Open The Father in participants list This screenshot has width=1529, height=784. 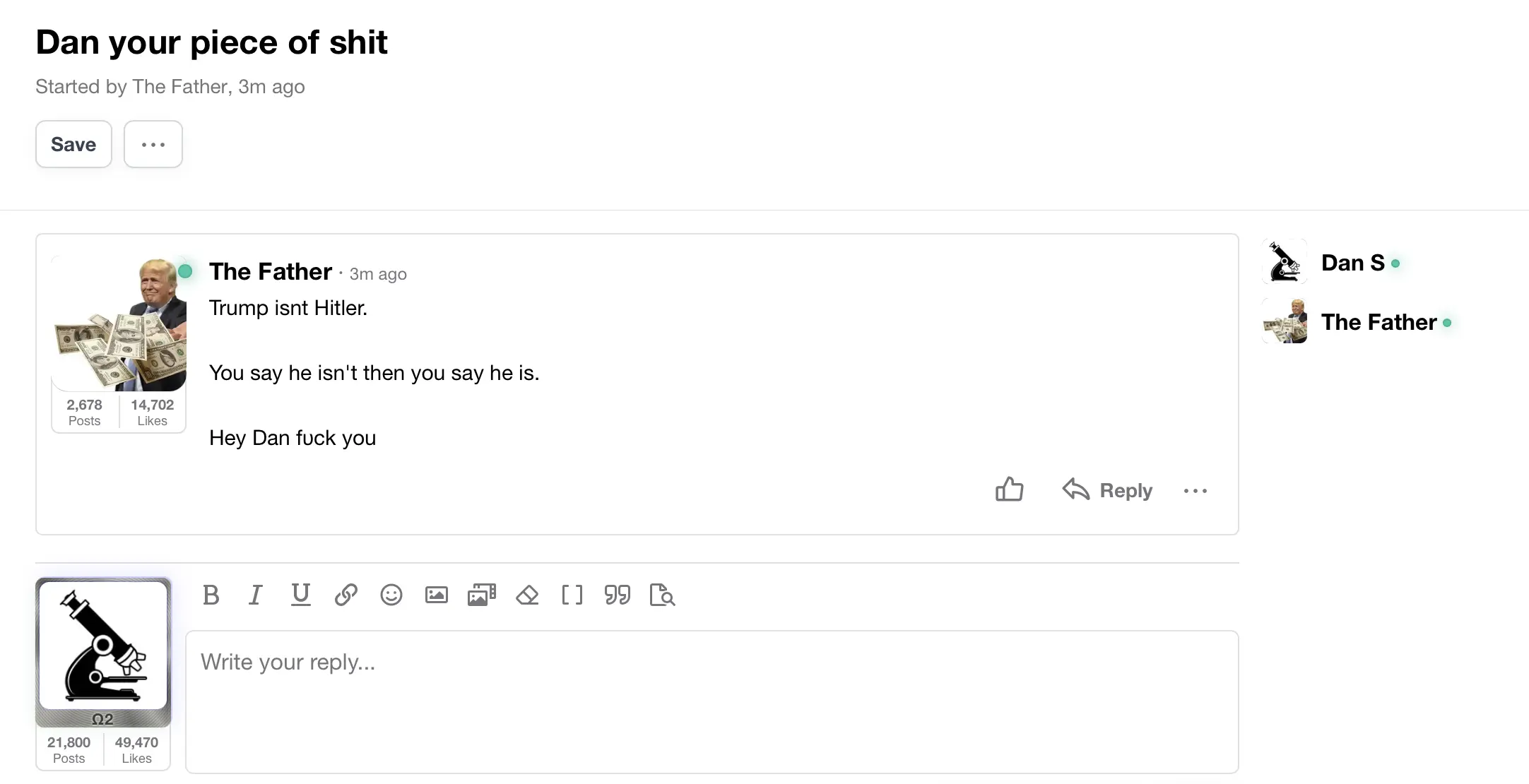(x=1379, y=322)
